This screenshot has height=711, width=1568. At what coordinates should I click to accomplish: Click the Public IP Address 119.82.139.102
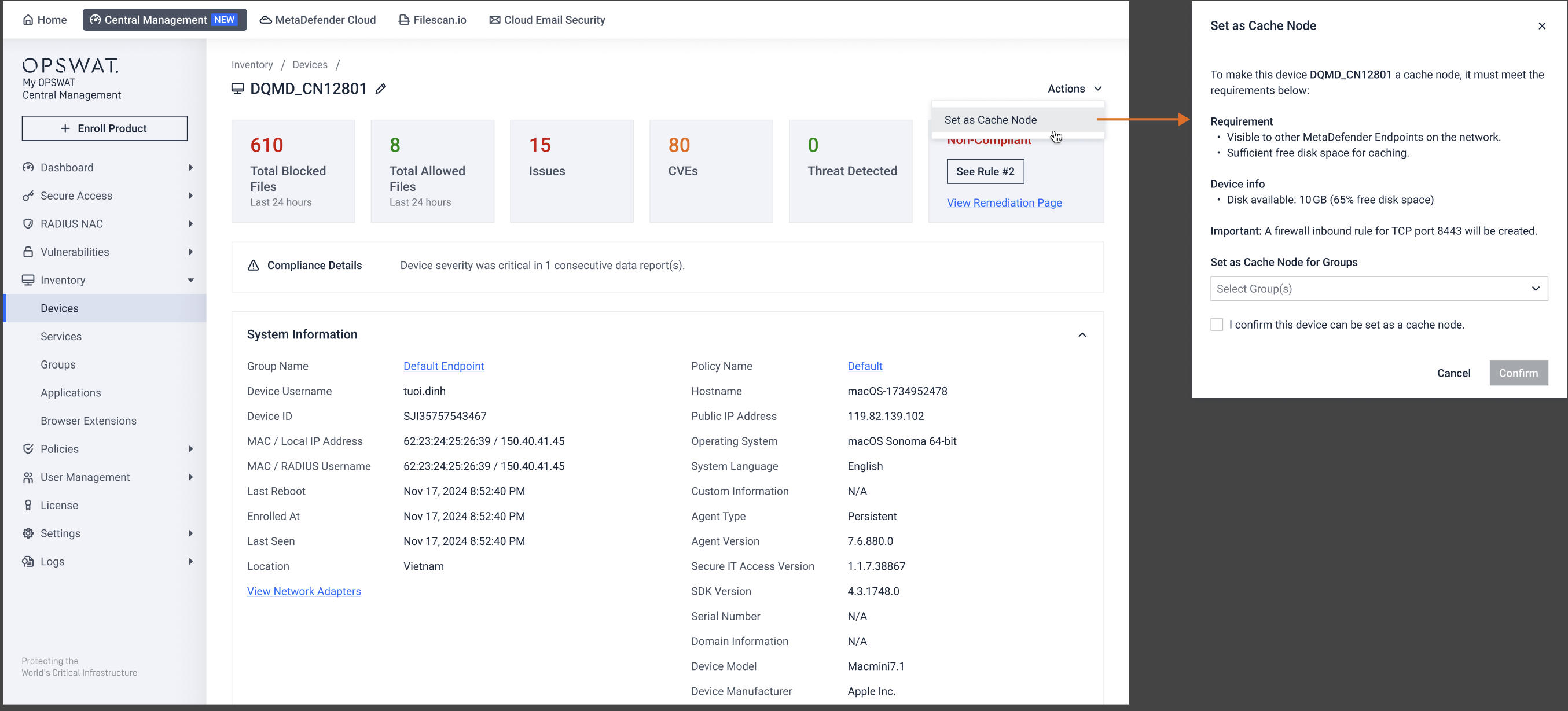pyautogui.click(x=886, y=416)
